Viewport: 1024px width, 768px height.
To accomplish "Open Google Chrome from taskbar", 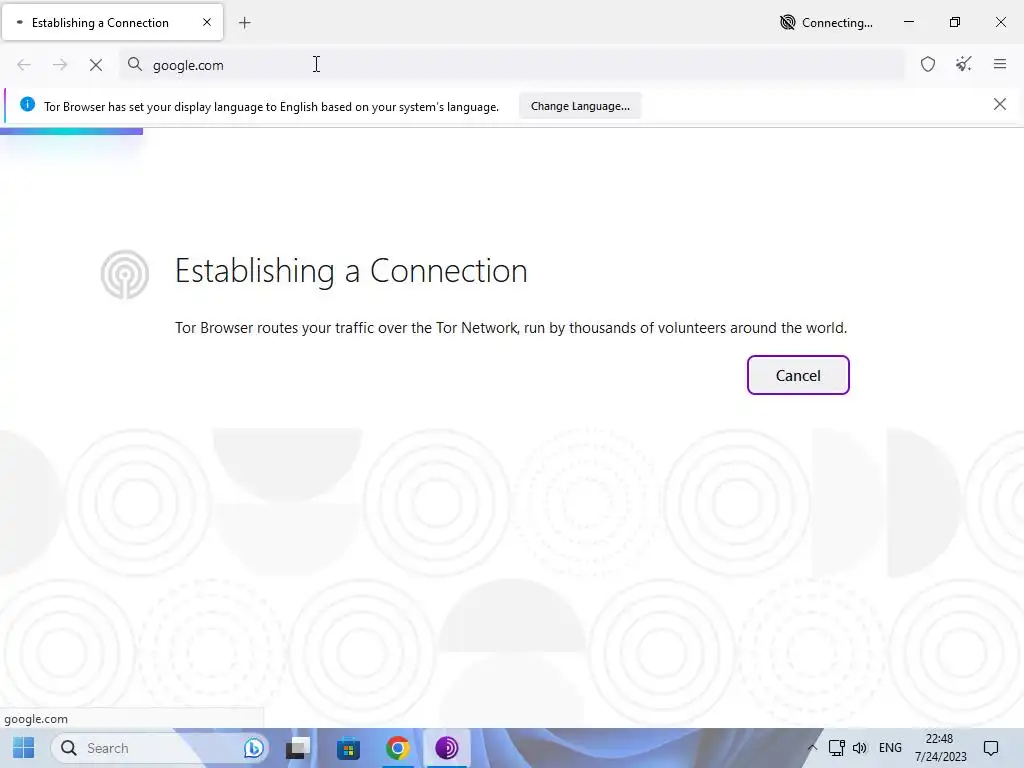I will [398, 748].
